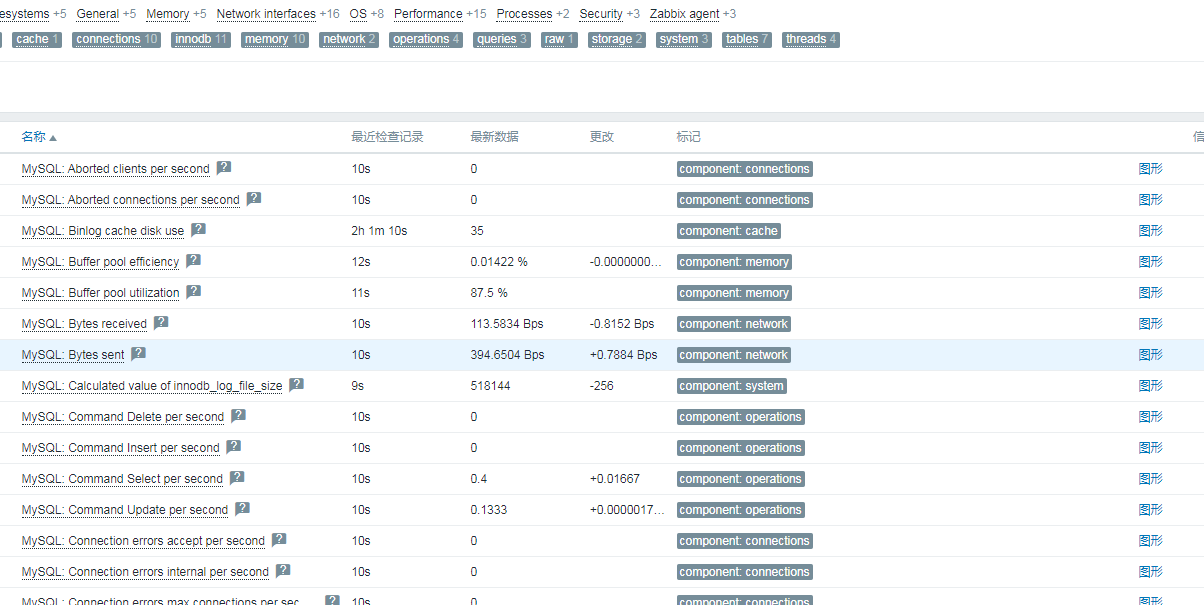Select the threads 4 tag filter
The width and height of the screenshot is (1204, 605).
click(x=811, y=39)
